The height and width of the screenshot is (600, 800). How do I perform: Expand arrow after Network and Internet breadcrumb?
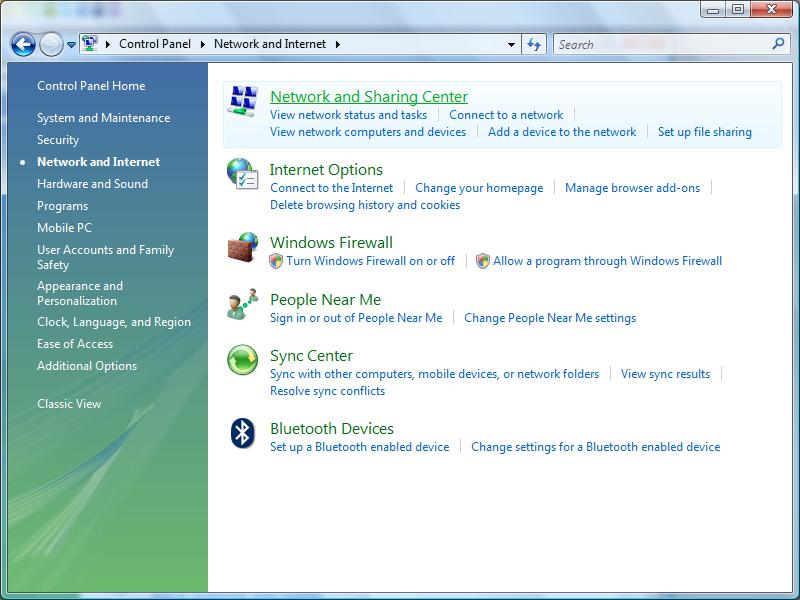click(338, 44)
